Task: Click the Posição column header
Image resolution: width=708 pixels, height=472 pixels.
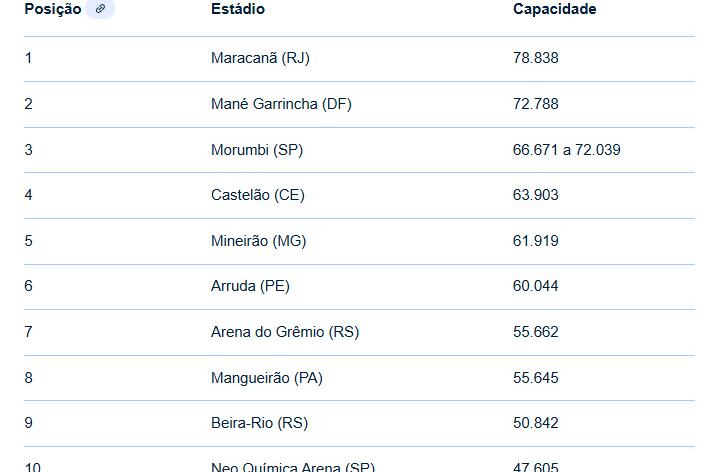Action: 52,9
